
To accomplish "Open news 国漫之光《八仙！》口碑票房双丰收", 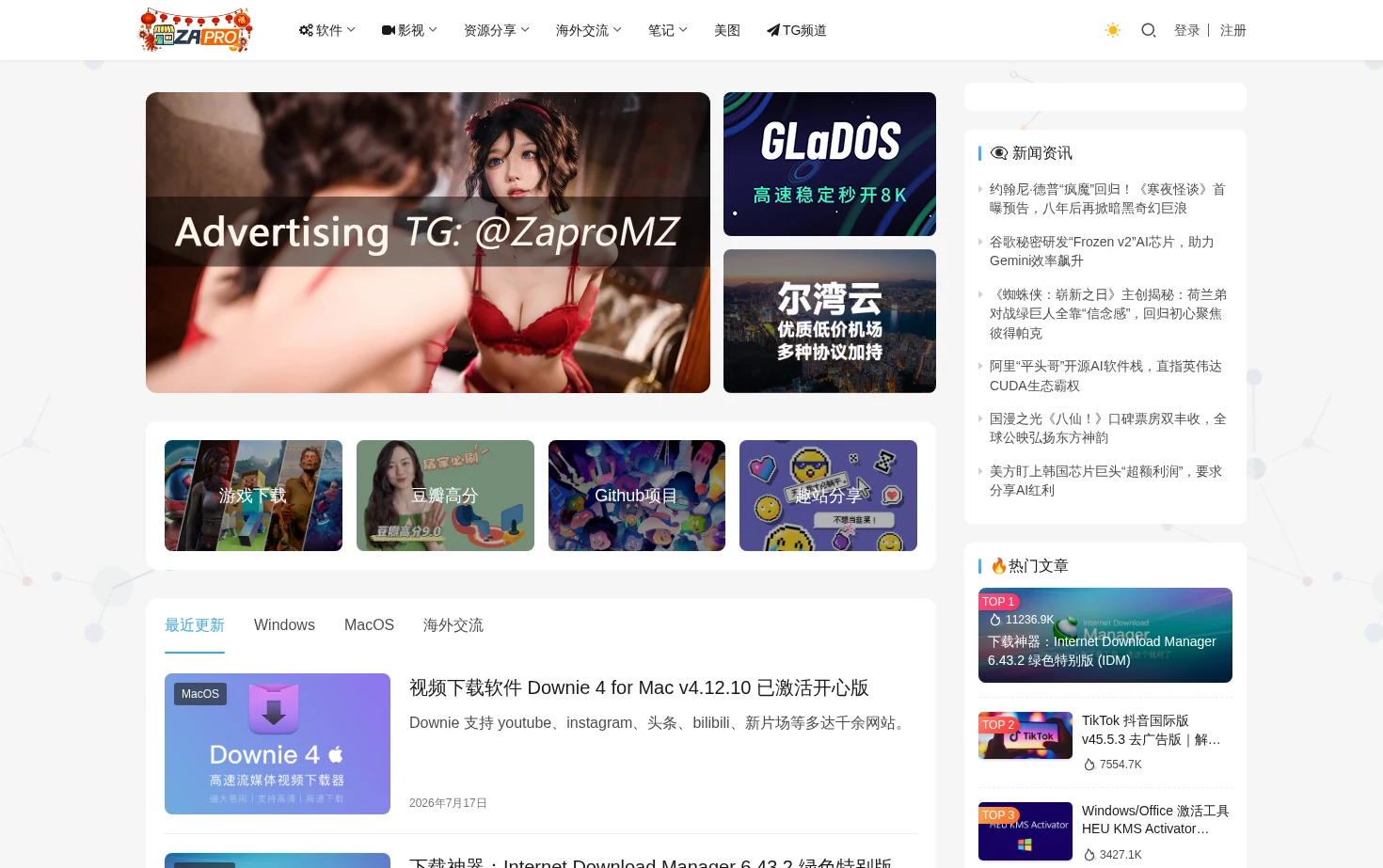I will pyautogui.click(x=1108, y=428).
